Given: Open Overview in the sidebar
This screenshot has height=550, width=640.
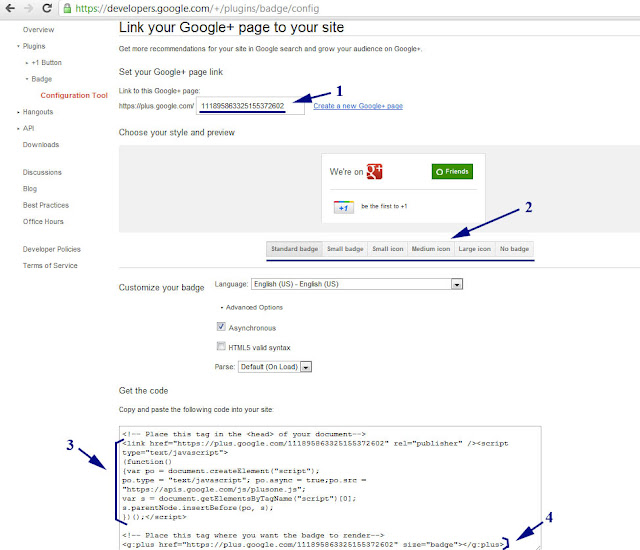Looking at the screenshot, I should tap(38, 30).
